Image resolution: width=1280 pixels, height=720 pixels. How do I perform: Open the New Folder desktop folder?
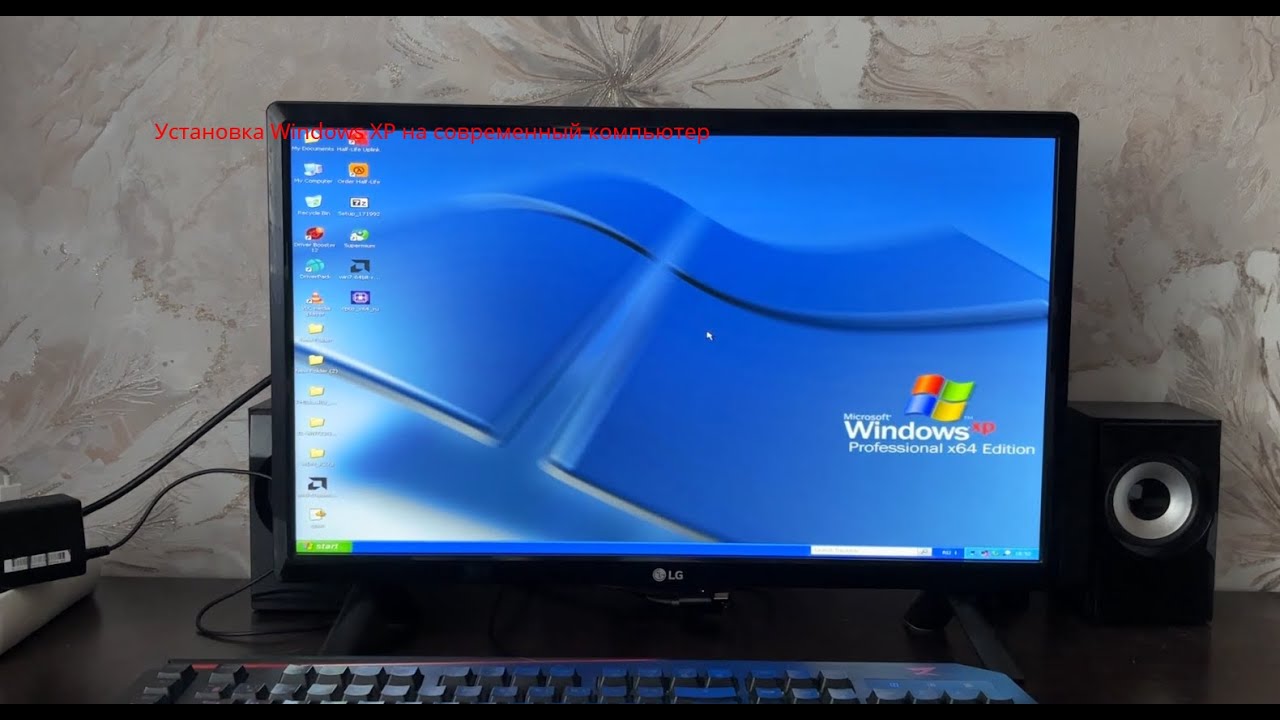pyautogui.click(x=316, y=332)
